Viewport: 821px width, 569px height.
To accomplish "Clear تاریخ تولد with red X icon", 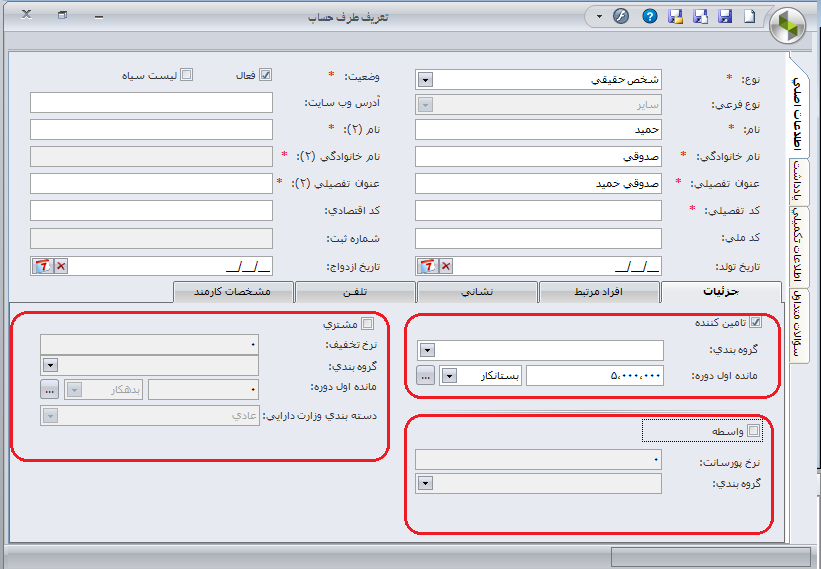I will [446, 266].
